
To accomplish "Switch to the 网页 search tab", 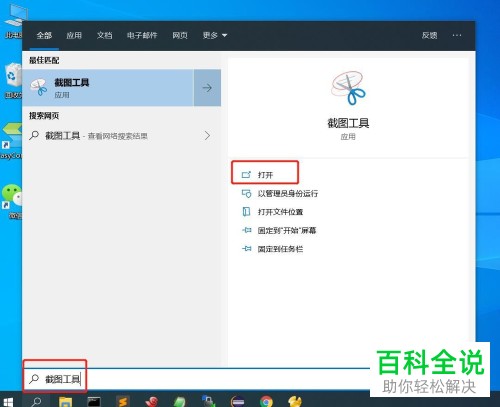I will 180,35.
